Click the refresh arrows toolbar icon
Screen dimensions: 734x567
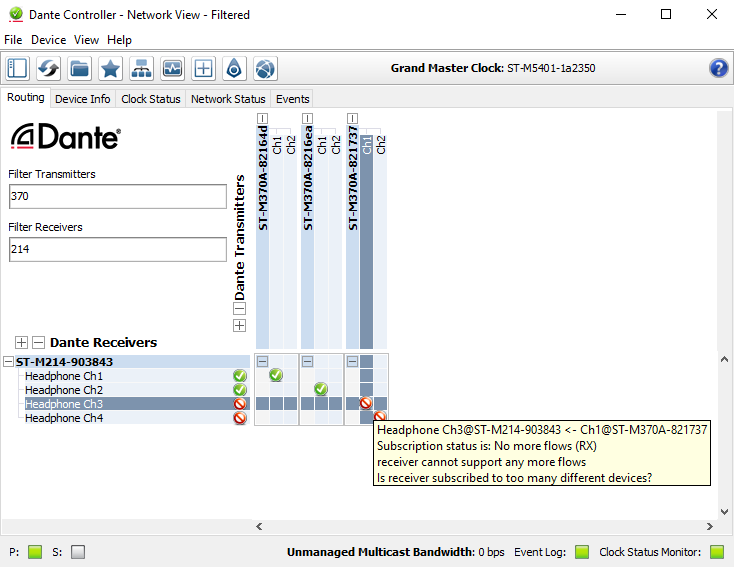point(48,68)
